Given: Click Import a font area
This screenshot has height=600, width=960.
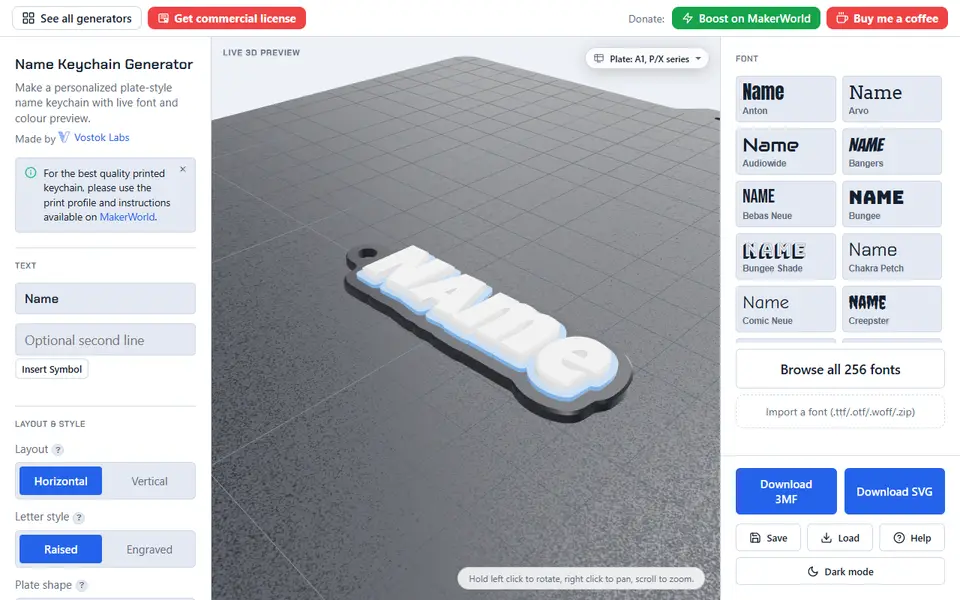Looking at the screenshot, I should pyautogui.click(x=840, y=412).
